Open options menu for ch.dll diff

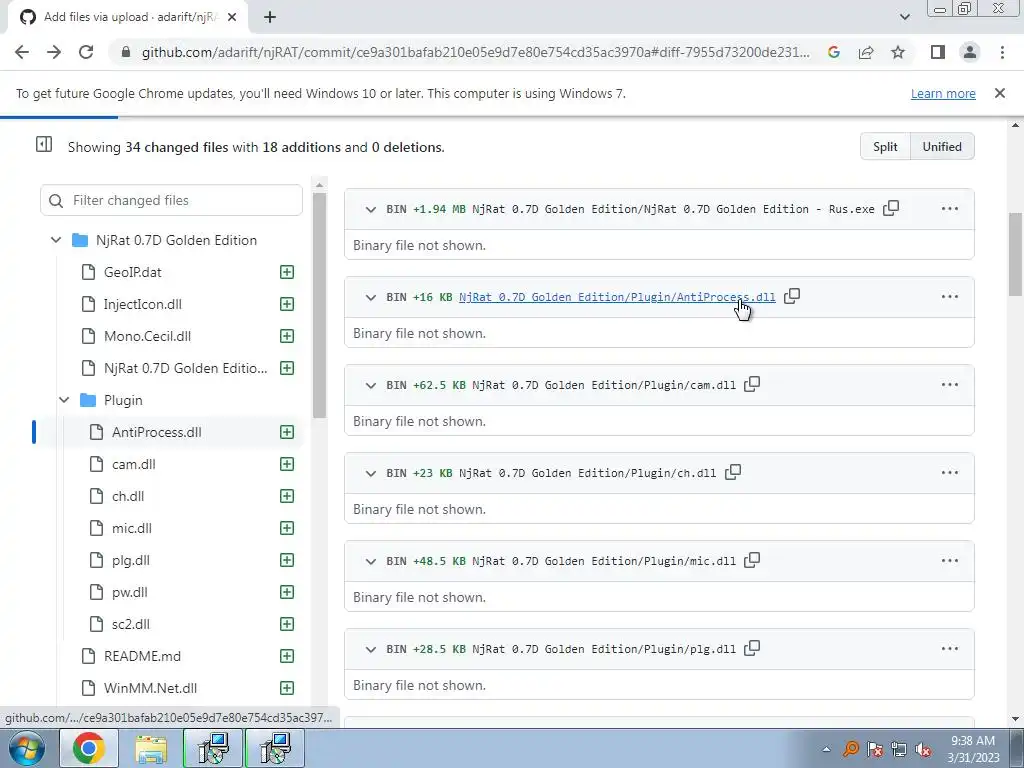point(950,473)
